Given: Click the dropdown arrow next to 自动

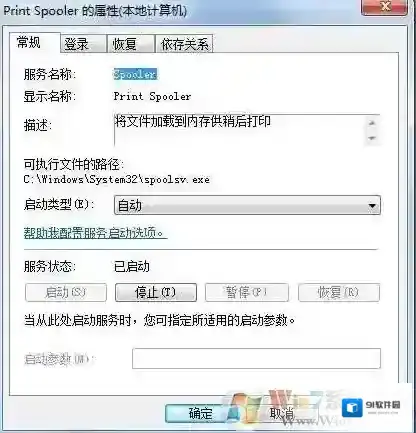Looking at the screenshot, I should [372, 206].
